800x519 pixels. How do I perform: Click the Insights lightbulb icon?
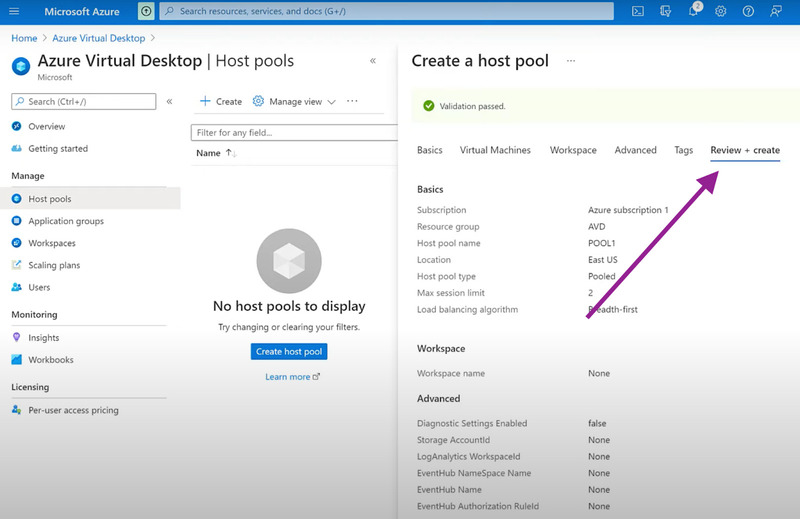(17, 337)
